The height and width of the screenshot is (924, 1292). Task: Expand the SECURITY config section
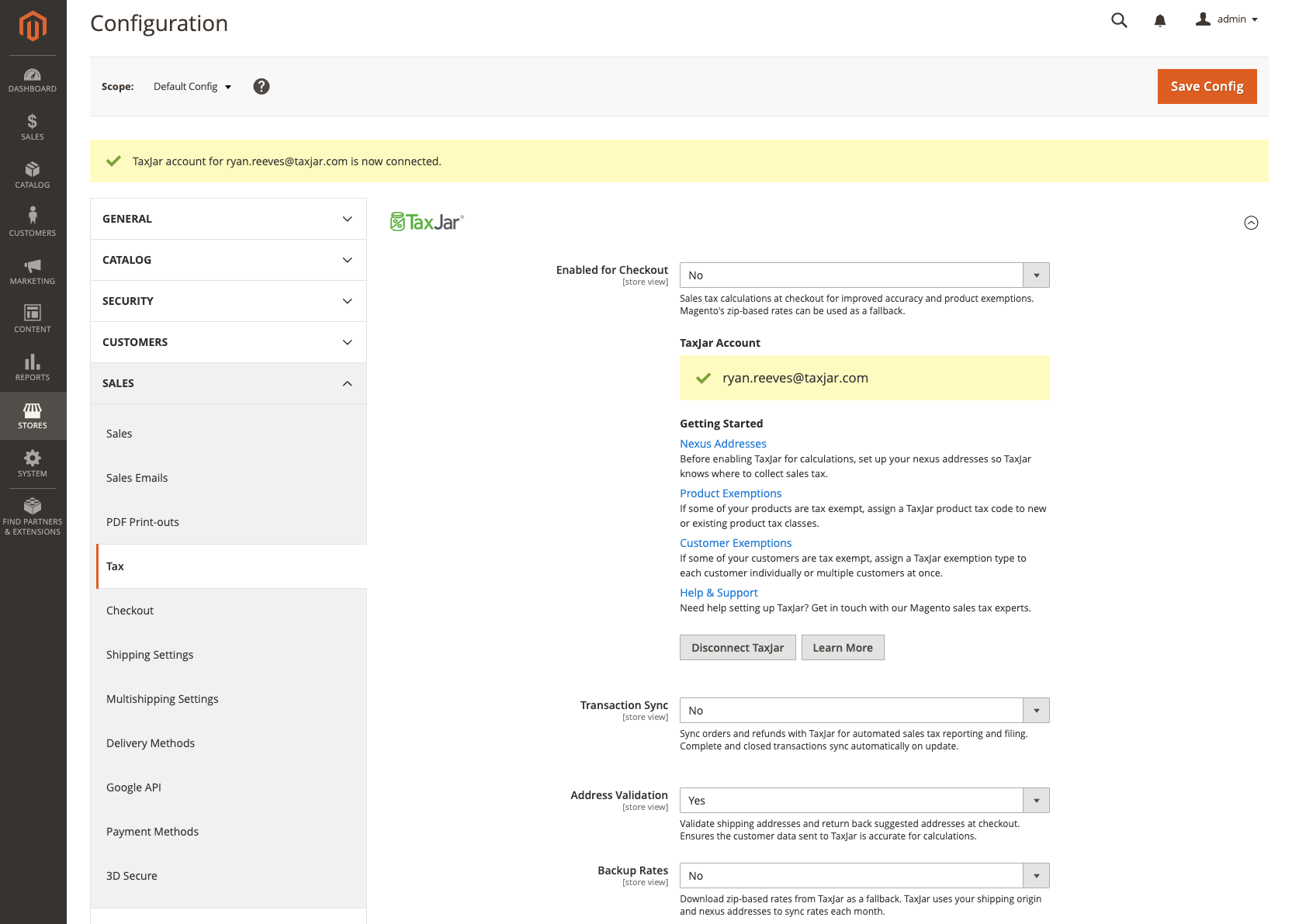[x=228, y=301]
